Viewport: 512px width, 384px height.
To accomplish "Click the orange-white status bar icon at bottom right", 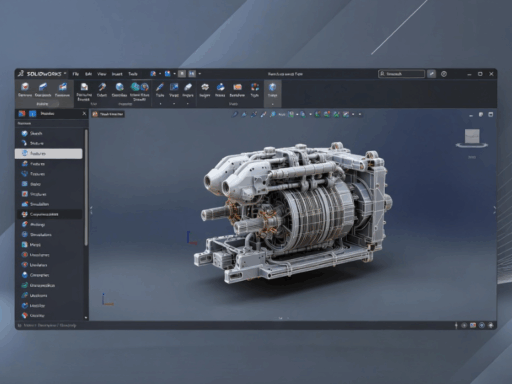I will pos(473,325).
